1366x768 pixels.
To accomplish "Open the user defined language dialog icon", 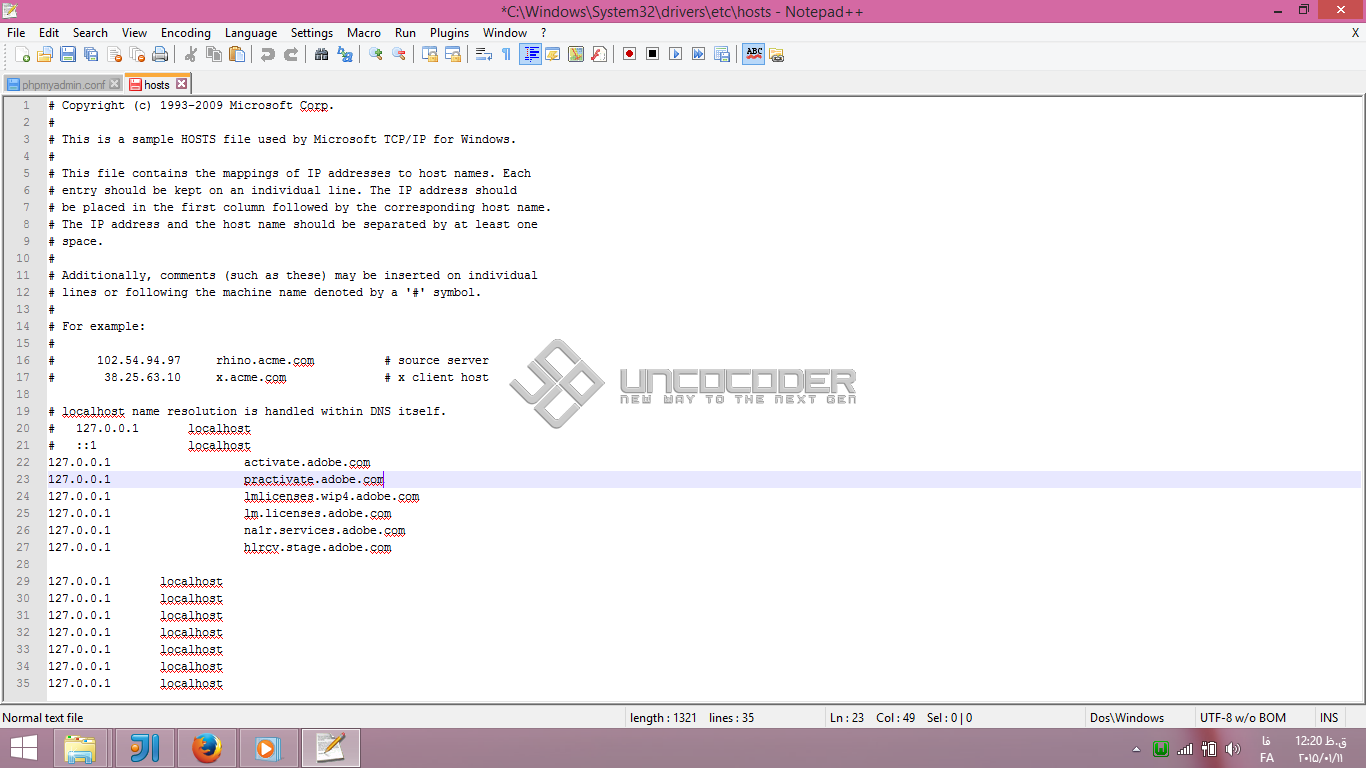I will click(552, 54).
